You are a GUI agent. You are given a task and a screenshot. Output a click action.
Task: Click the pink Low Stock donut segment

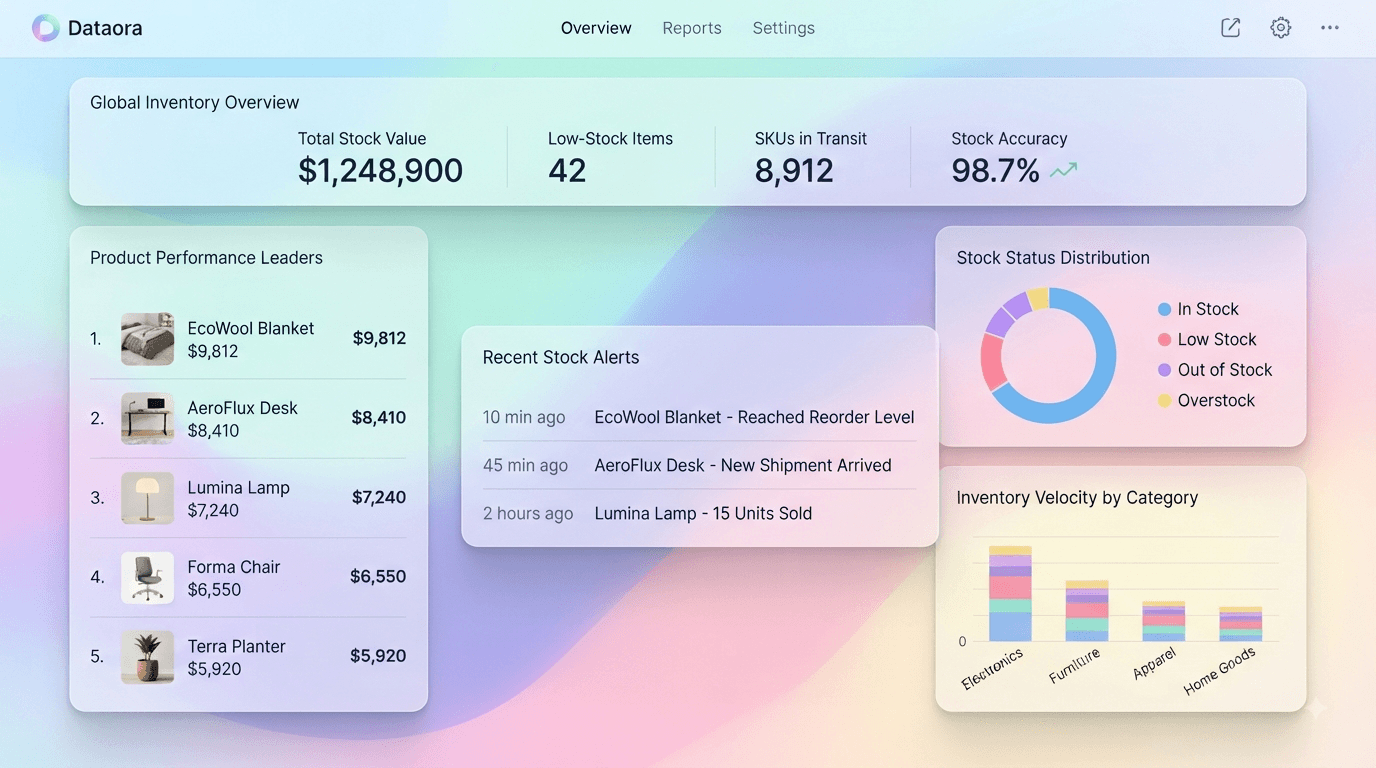point(992,362)
